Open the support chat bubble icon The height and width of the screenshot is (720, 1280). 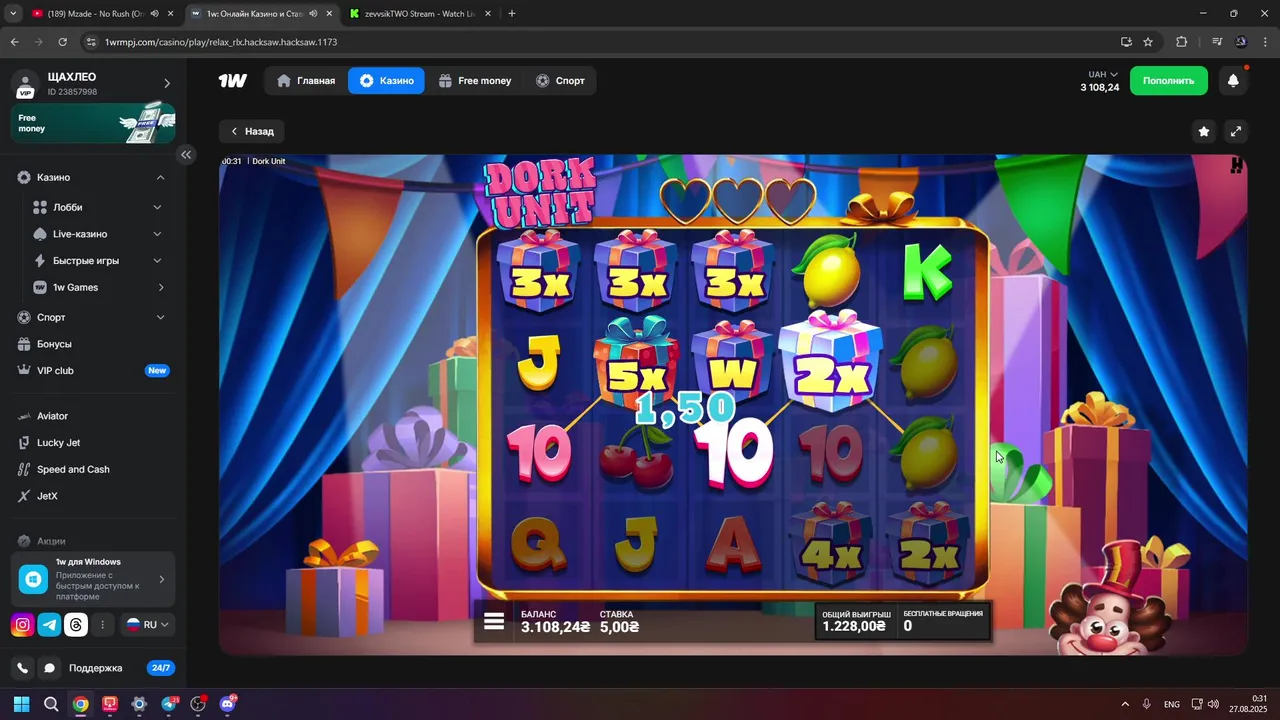point(49,668)
